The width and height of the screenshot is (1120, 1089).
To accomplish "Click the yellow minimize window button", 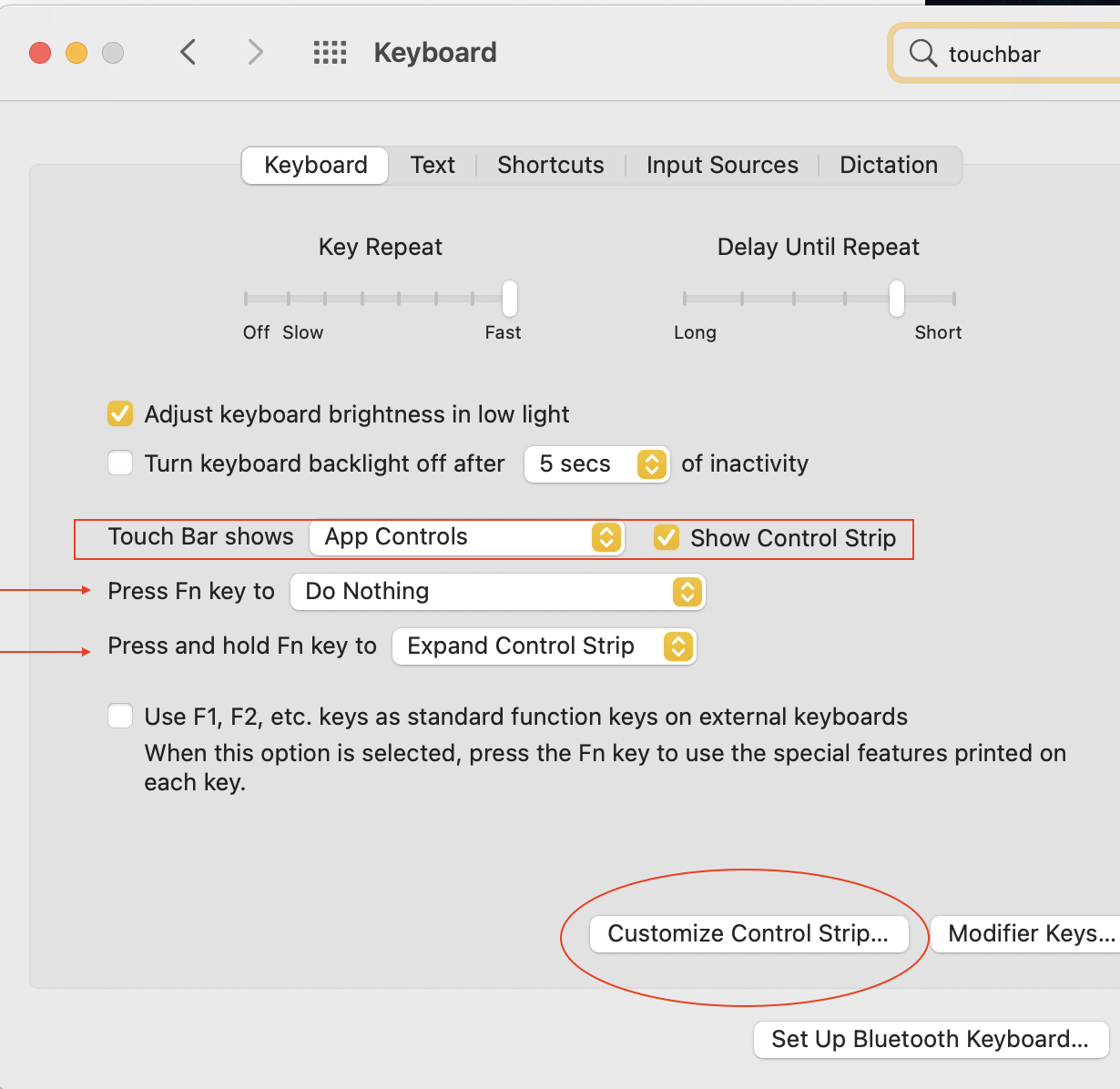I will [76, 53].
